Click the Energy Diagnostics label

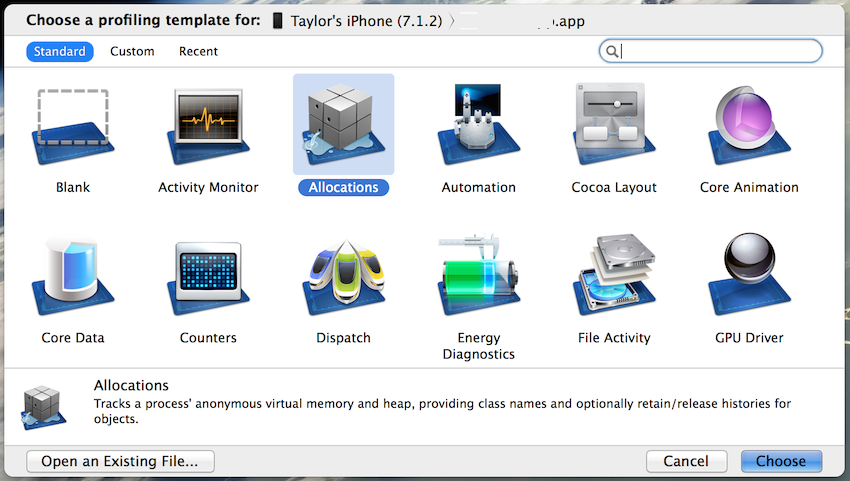click(479, 346)
